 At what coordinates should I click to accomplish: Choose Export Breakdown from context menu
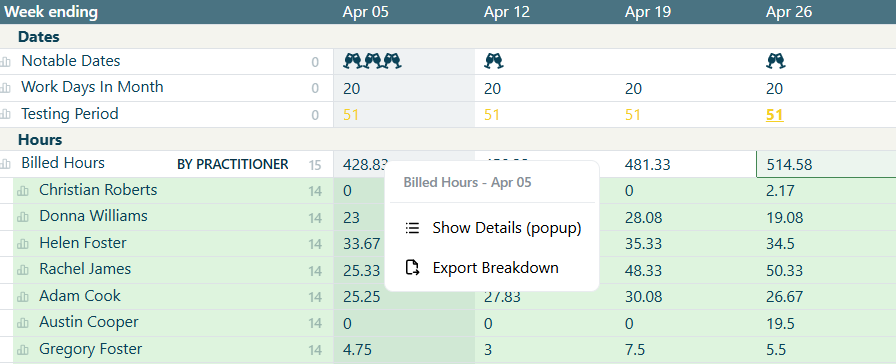click(492, 267)
